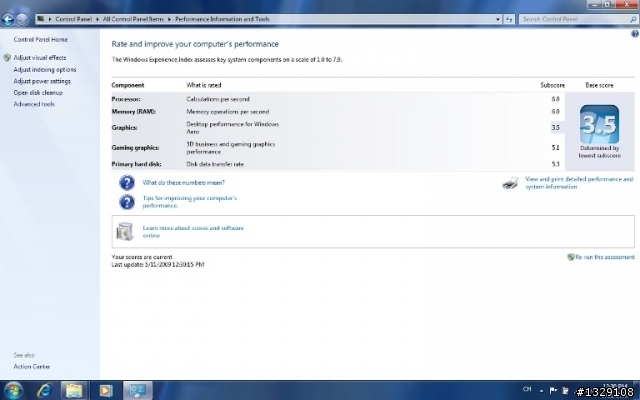Viewport: 640px width, 400px height.
Task: Open Advanced tools
Action: [x=34, y=104]
